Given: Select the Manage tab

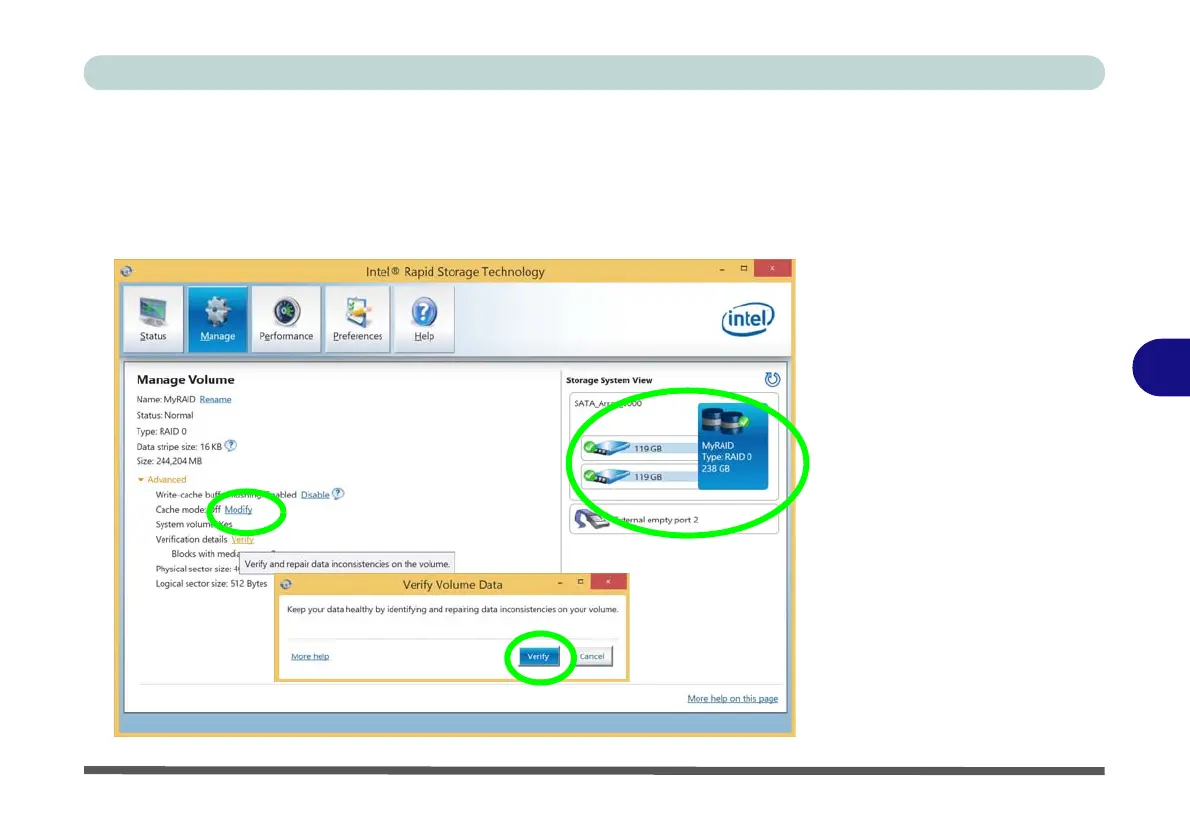Looking at the screenshot, I should (217, 319).
